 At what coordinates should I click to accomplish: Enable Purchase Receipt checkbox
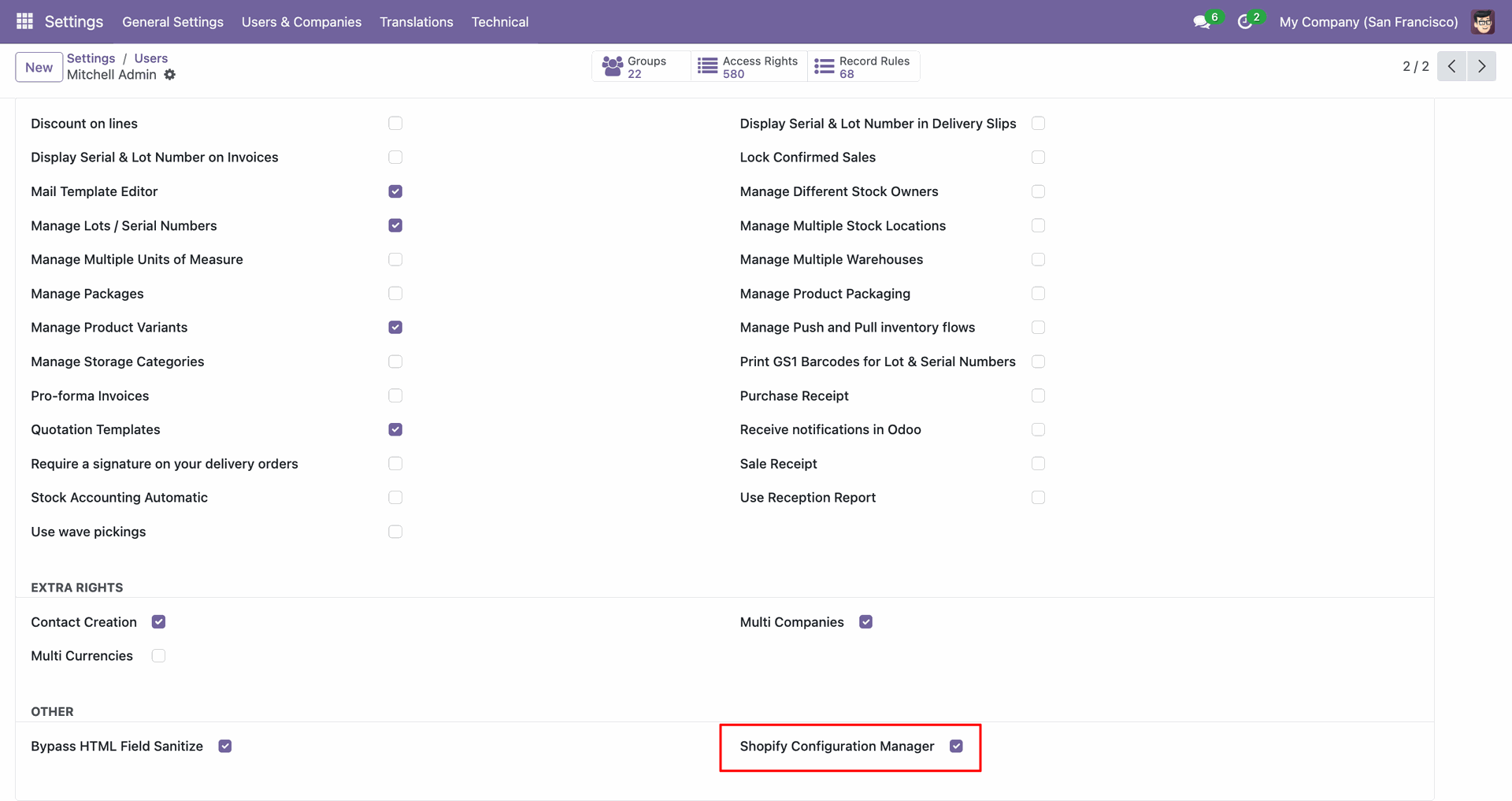pos(1038,395)
